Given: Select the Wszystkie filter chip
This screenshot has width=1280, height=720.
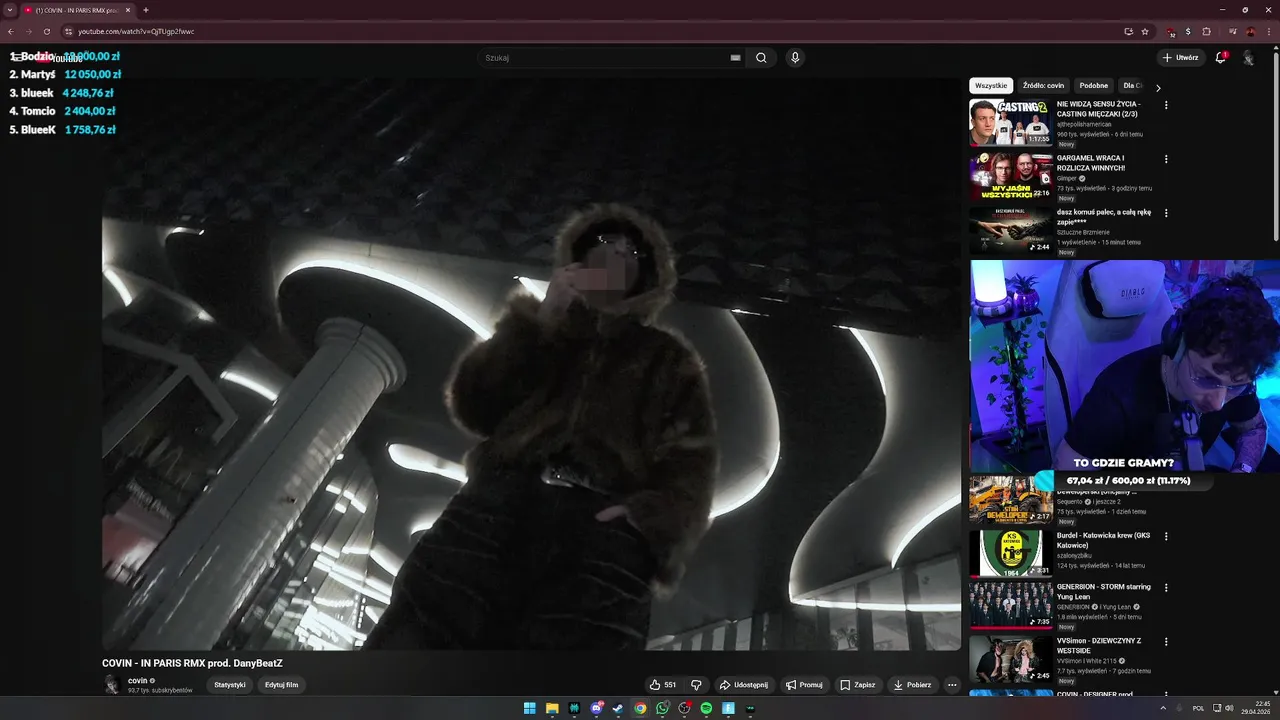Looking at the screenshot, I should click(x=991, y=86).
